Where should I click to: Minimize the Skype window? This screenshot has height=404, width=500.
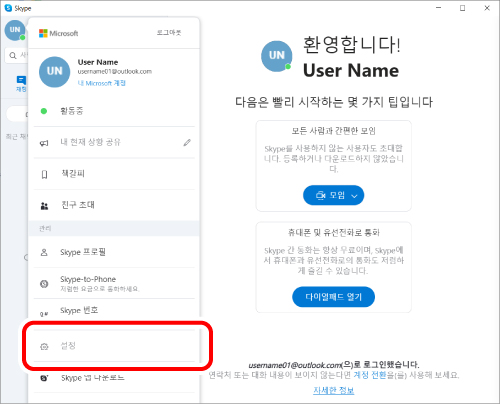click(439, 8)
